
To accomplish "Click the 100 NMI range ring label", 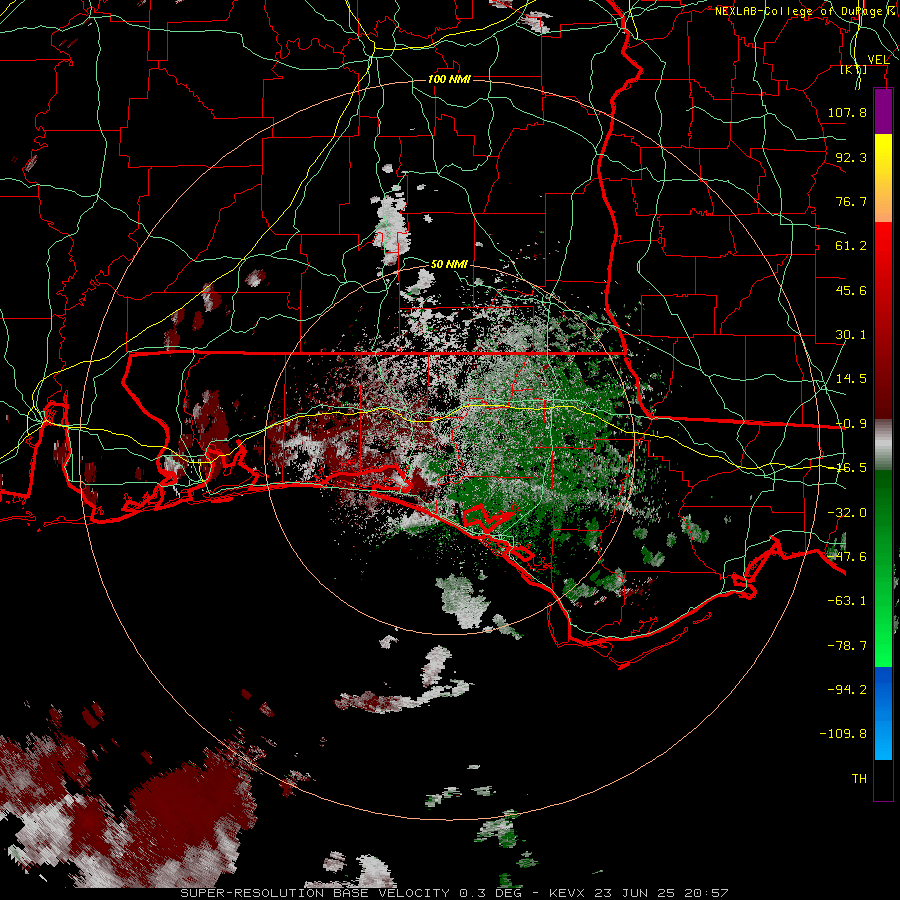I will pyautogui.click(x=449, y=79).
